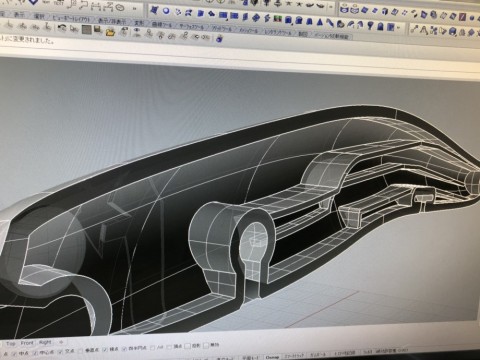Add a viewport tab with the plus button
Viewport: 480px width, 360px height.
pyautogui.click(x=61, y=342)
